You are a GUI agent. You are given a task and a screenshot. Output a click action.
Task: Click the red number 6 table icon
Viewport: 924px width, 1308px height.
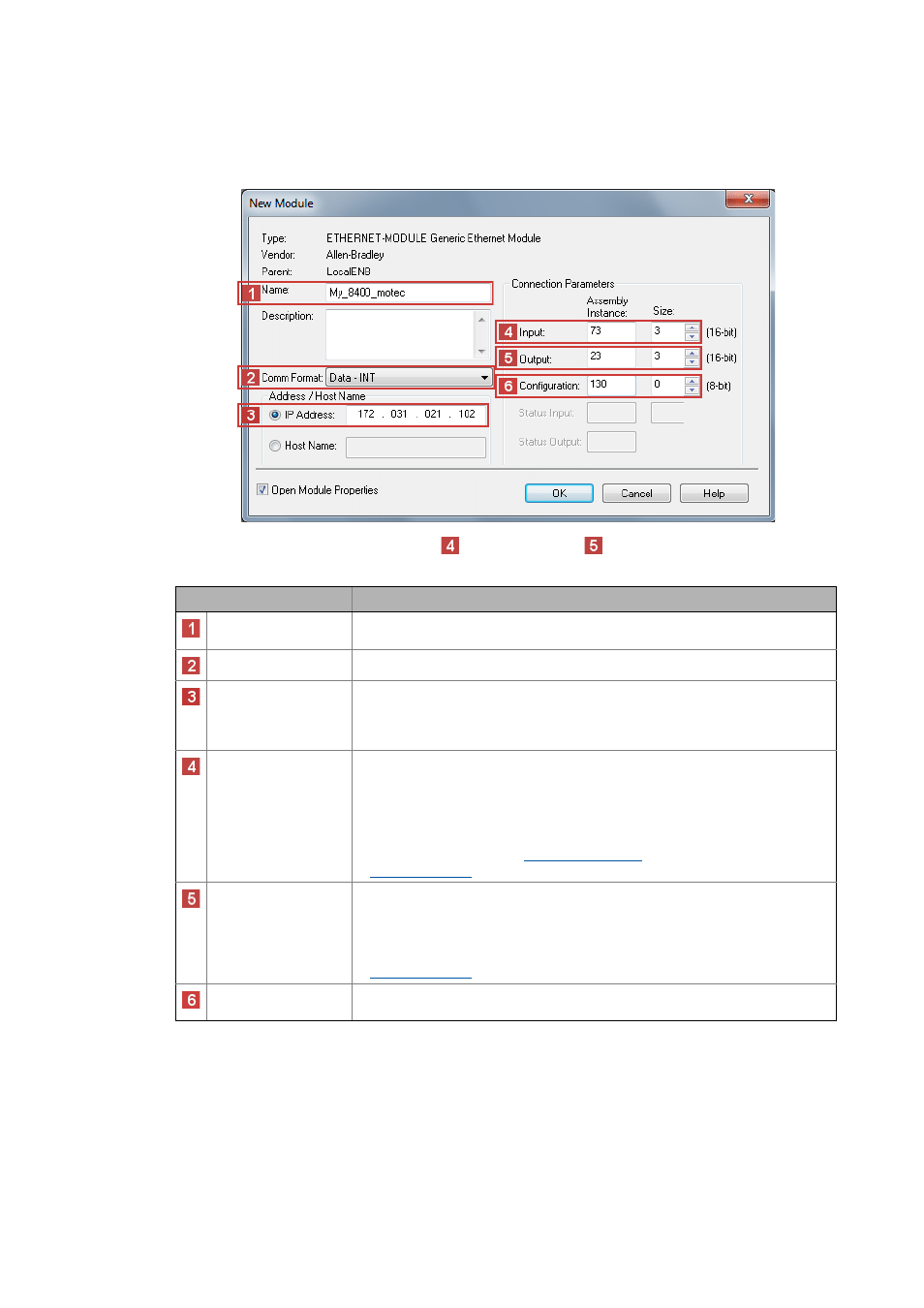pyautogui.click(x=192, y=1000)
